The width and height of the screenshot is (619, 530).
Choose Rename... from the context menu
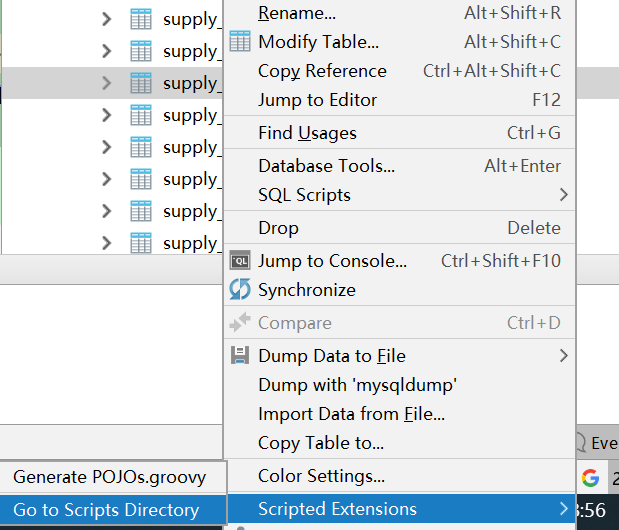click(297, 13)
